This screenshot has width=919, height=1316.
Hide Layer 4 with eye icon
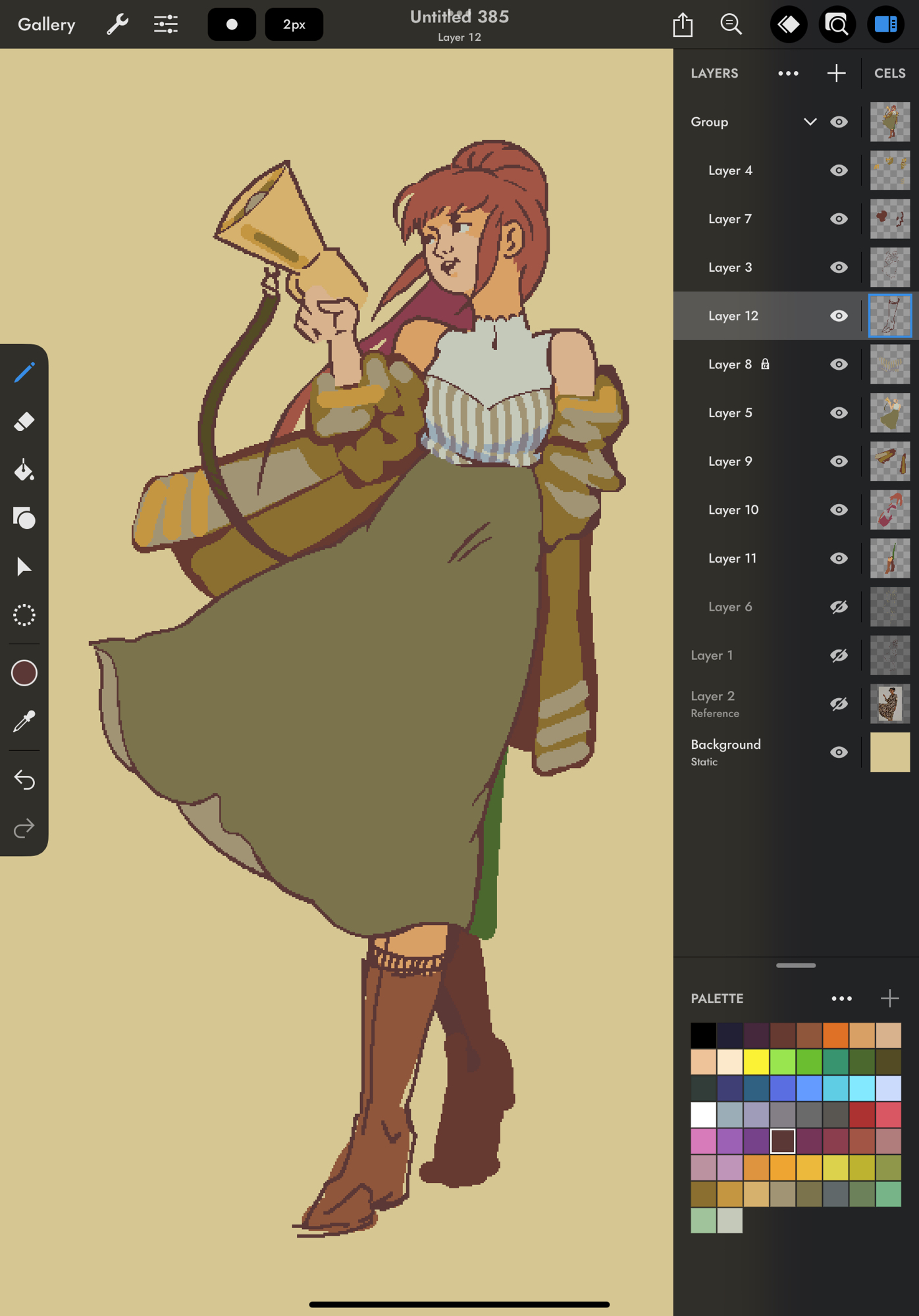coord(838,170)
